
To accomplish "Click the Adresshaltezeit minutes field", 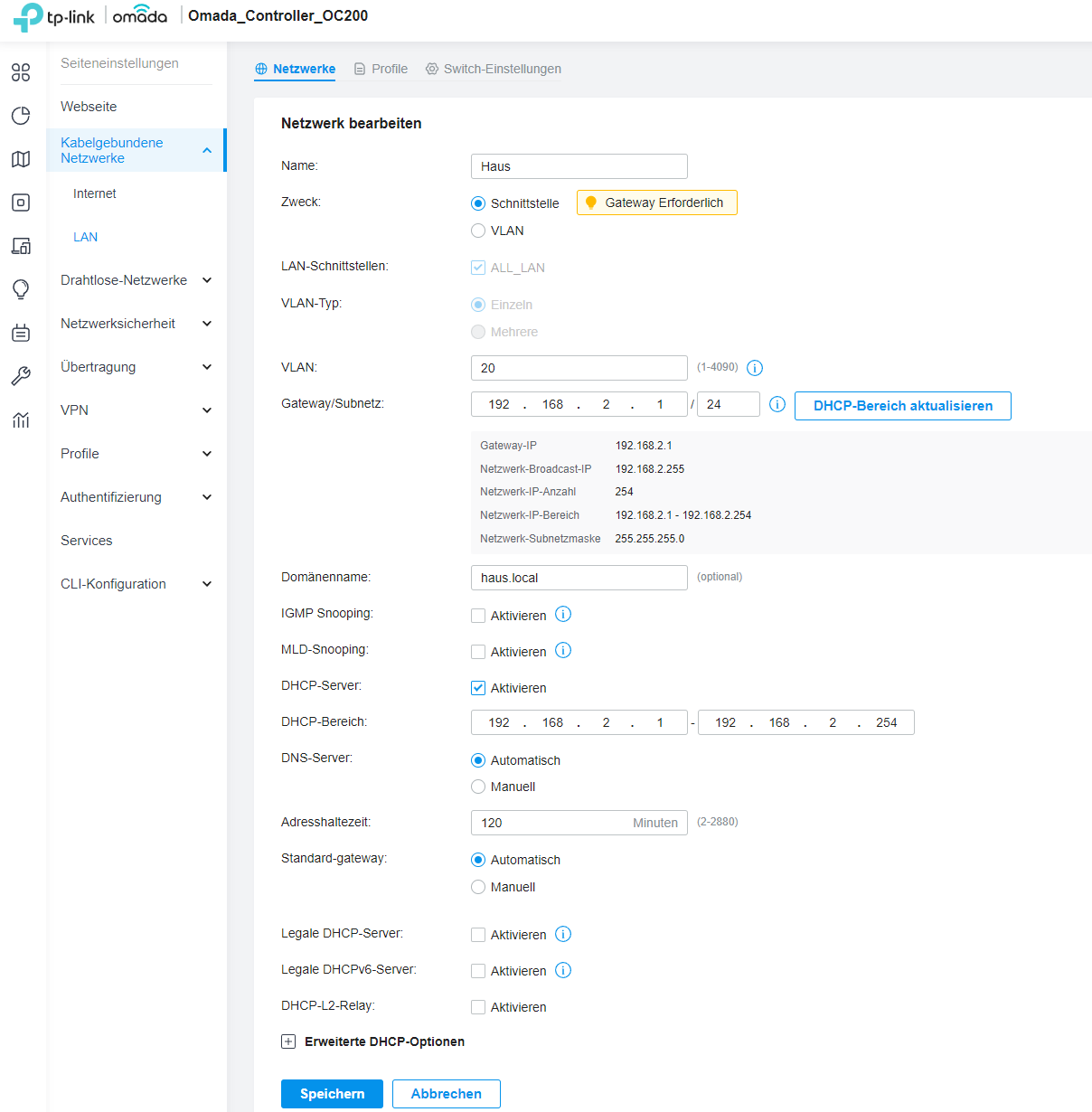I will click(x=579, y=823).
